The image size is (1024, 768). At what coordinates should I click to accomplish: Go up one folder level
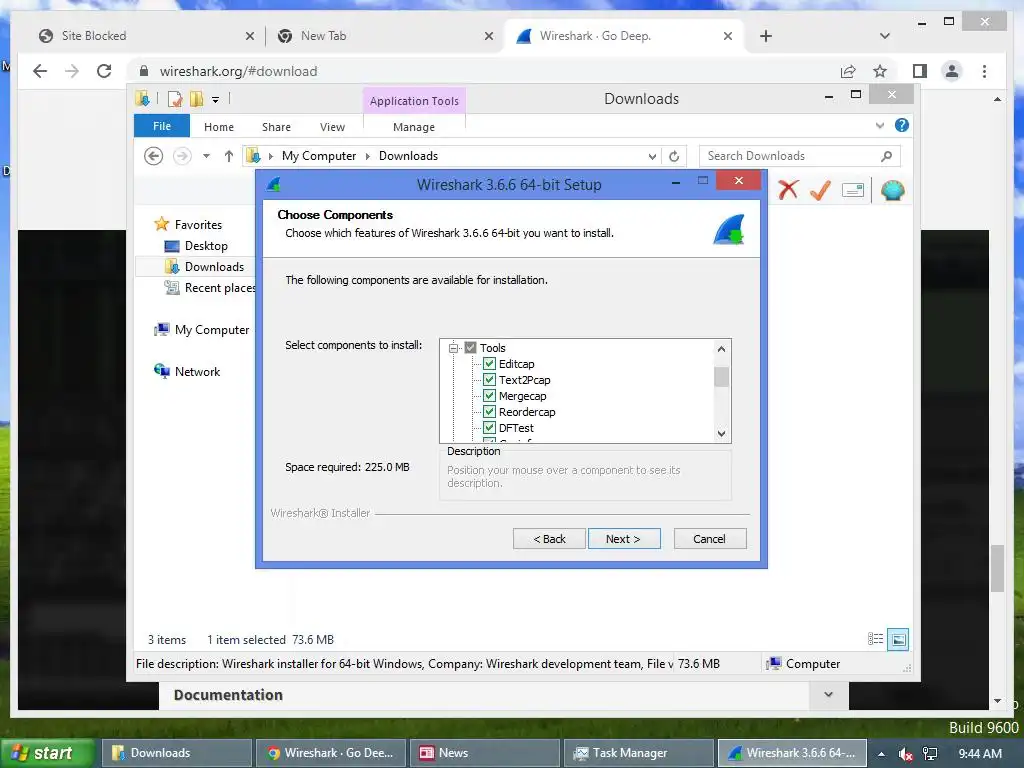(229, 156)
